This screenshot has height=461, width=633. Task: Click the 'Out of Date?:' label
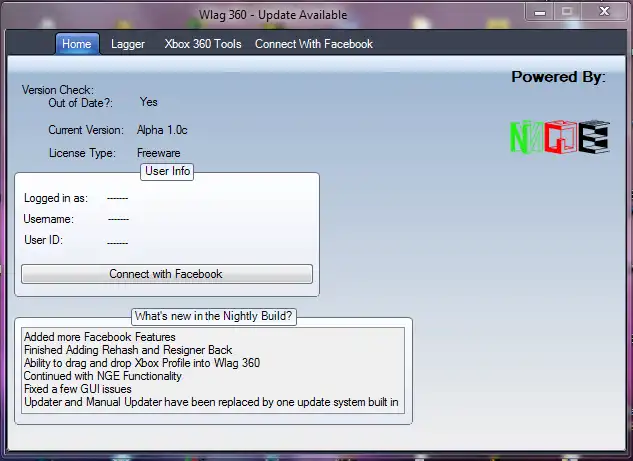coord(80,103)
